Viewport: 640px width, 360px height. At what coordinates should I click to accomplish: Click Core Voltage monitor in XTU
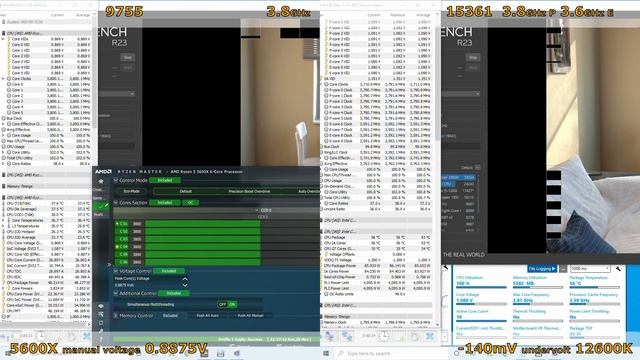pyautogui.click(x=481, y=299)
